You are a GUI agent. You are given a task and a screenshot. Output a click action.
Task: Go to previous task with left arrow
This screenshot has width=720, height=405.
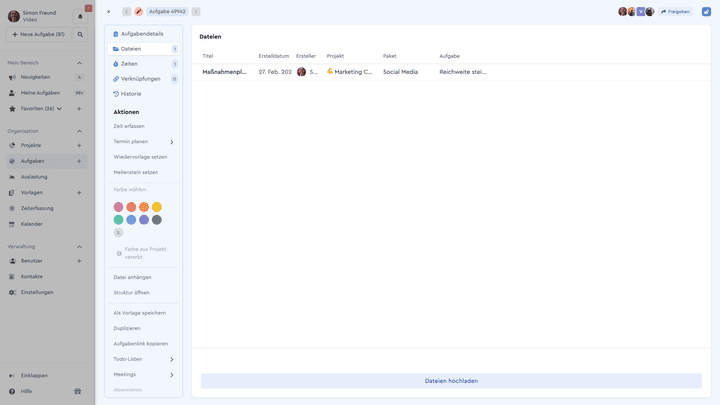point(126,11)
